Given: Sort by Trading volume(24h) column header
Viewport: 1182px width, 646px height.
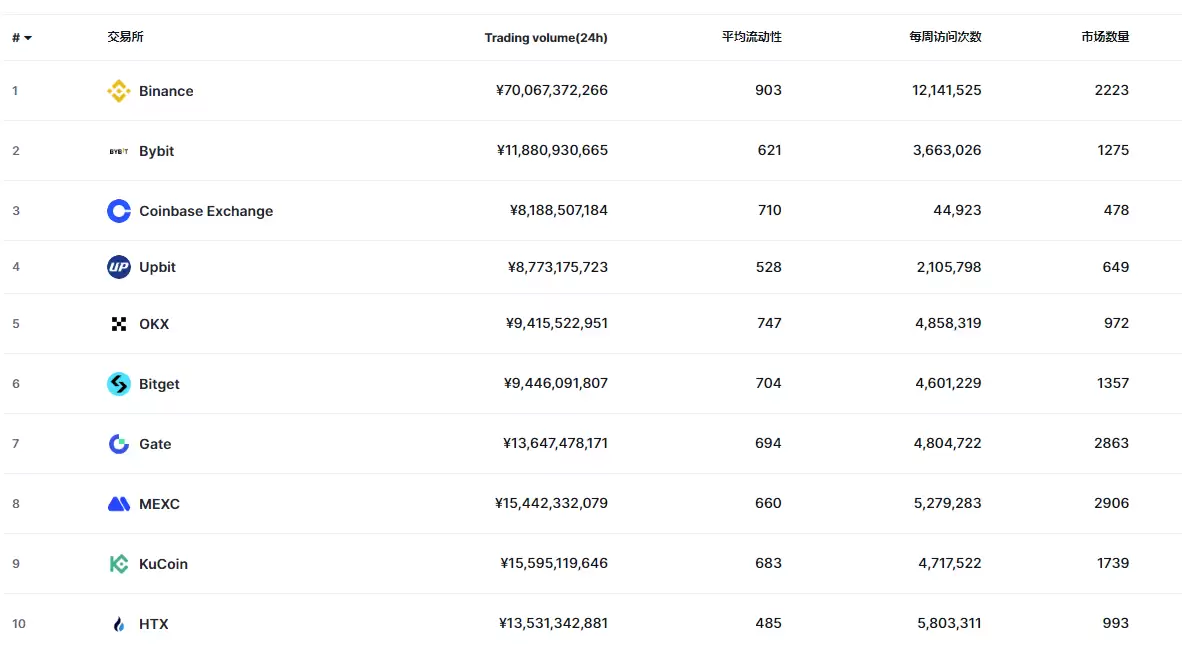Looking at the screenshot, I should 546,38.
